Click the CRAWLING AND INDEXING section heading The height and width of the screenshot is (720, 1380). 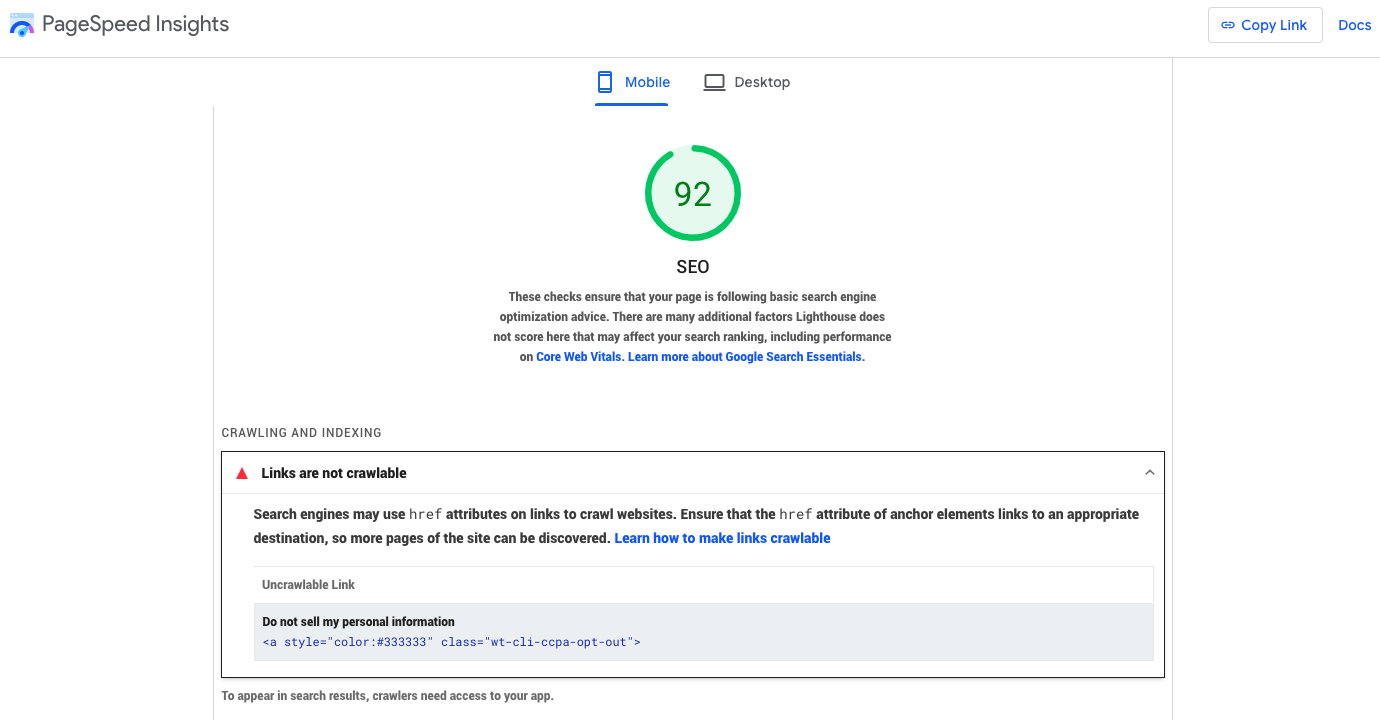pos(301,433)
